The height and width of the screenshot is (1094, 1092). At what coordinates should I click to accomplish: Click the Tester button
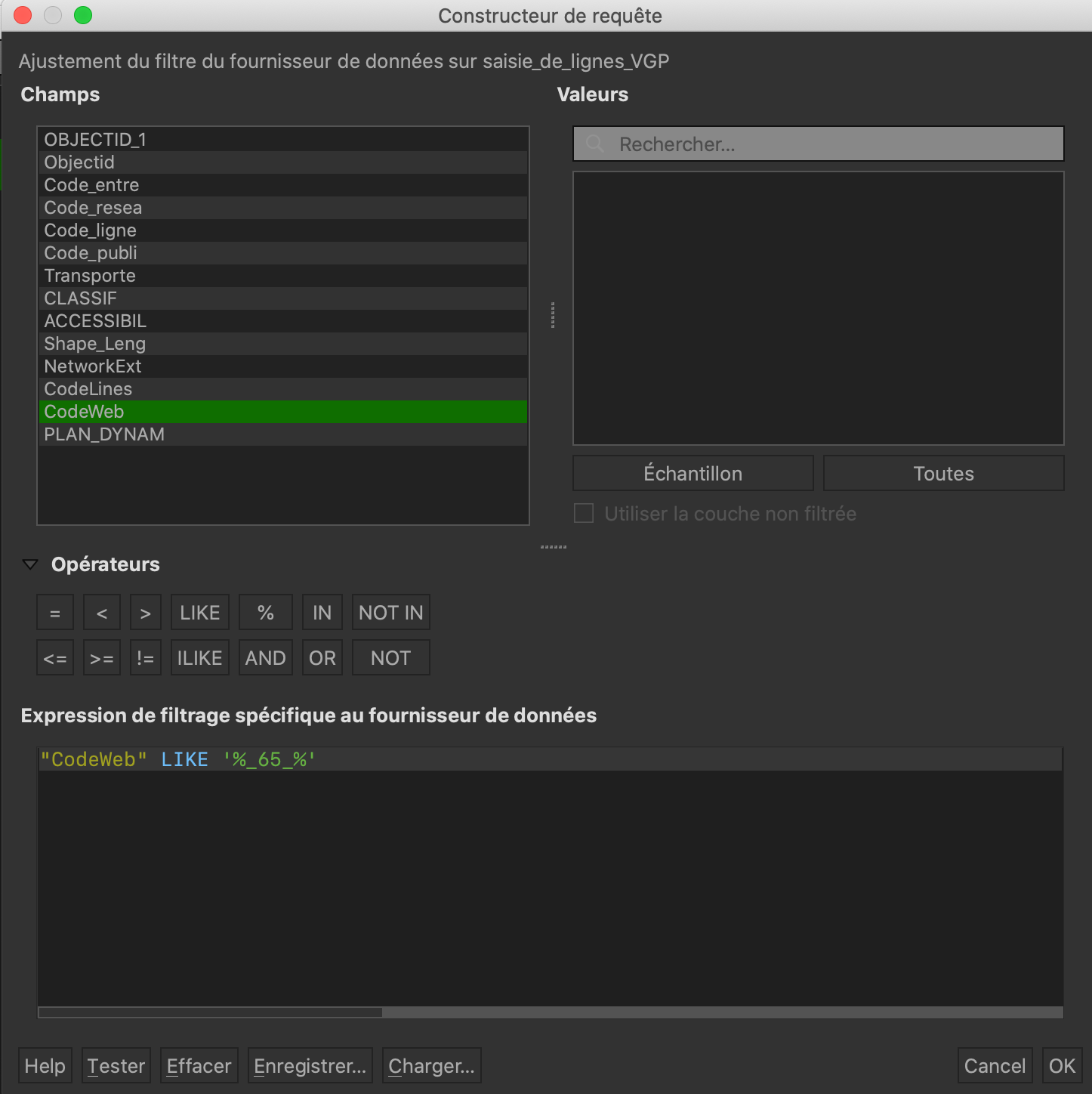pos(116,1066)
